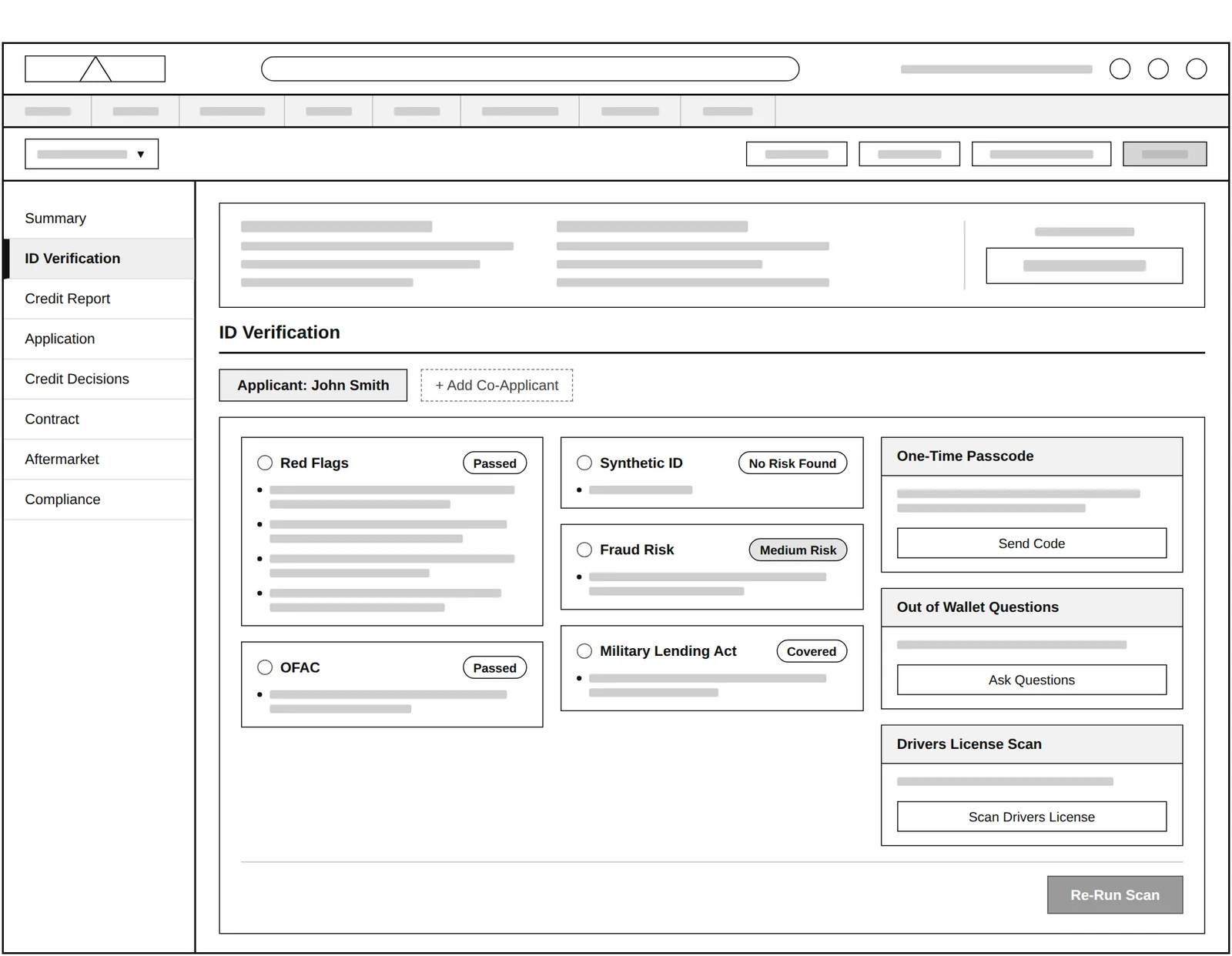Open the Aftermarket section
Viewport: 1232px width, 956px height.
coord(99,459)
